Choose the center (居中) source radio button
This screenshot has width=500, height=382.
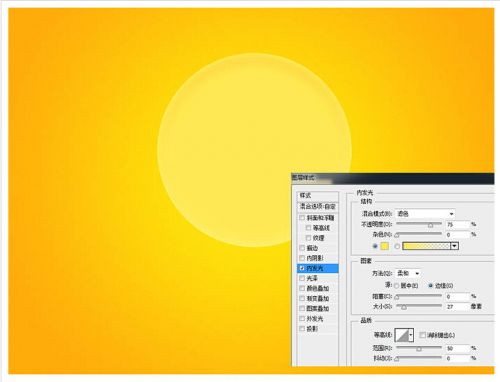(x=397, y=286)
